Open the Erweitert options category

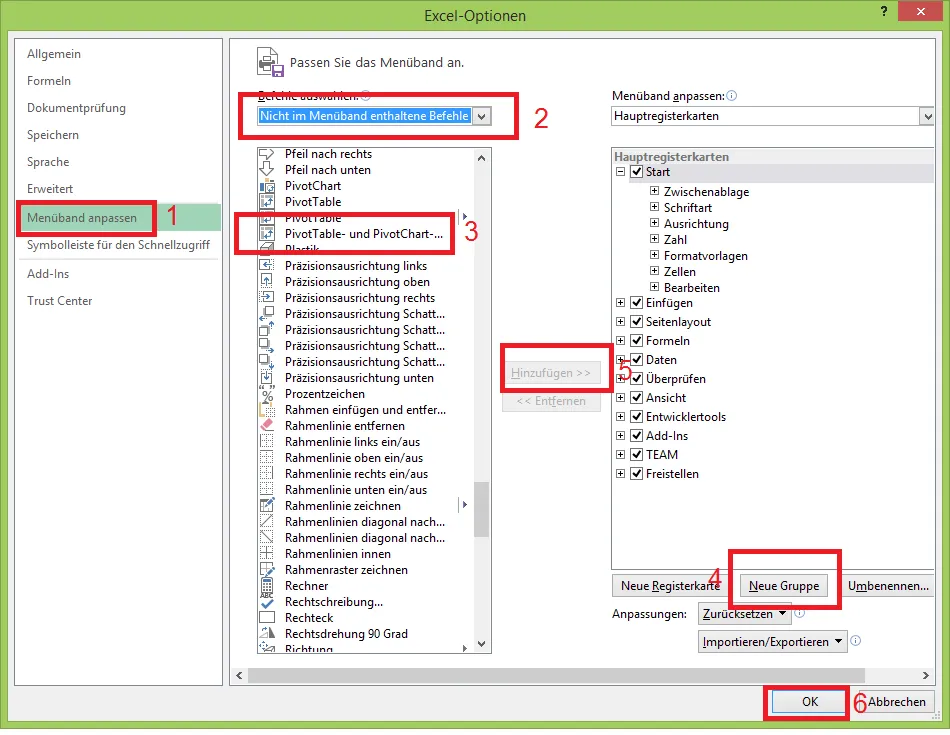[50, 189]
